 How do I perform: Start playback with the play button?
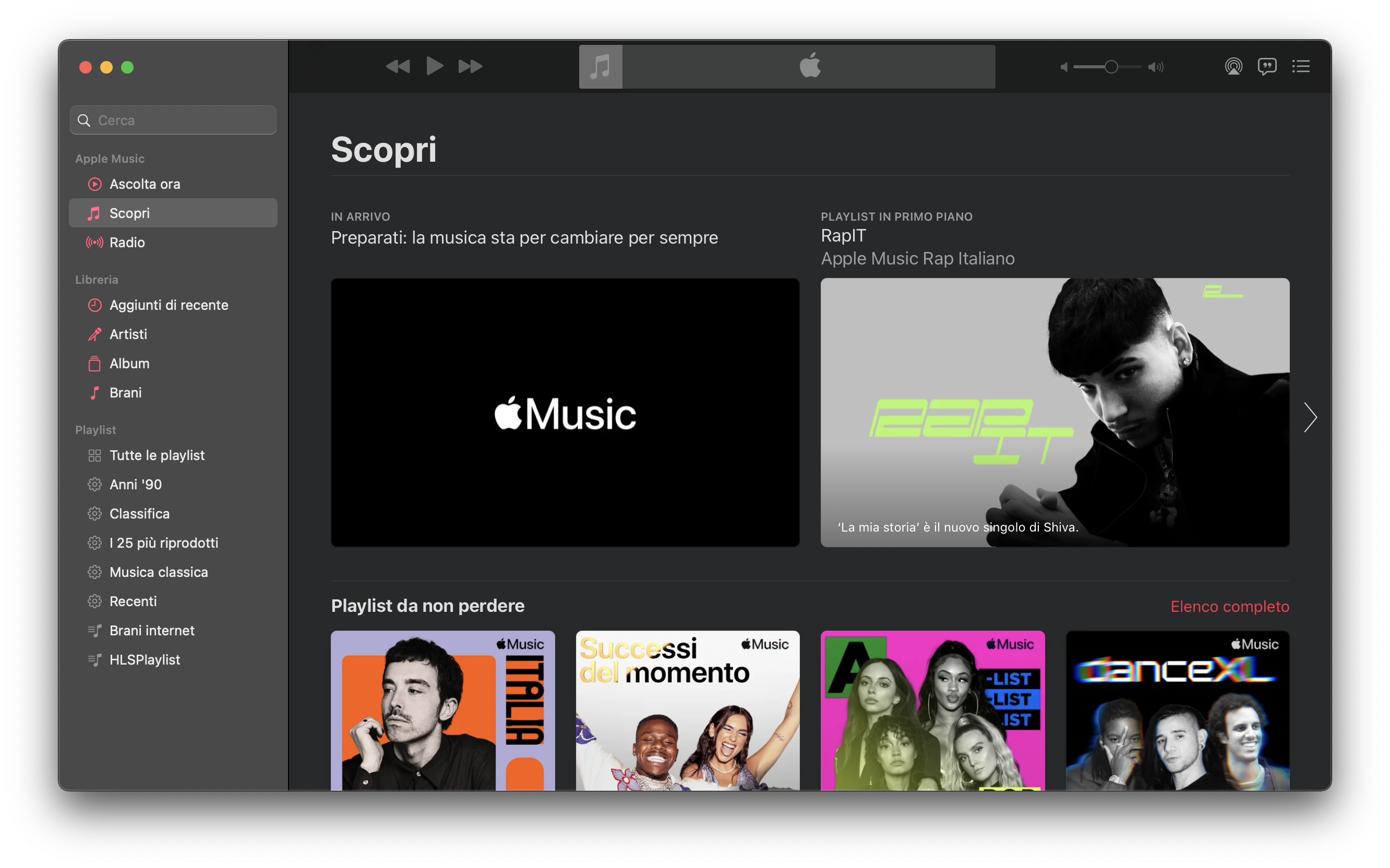(435, 67)
